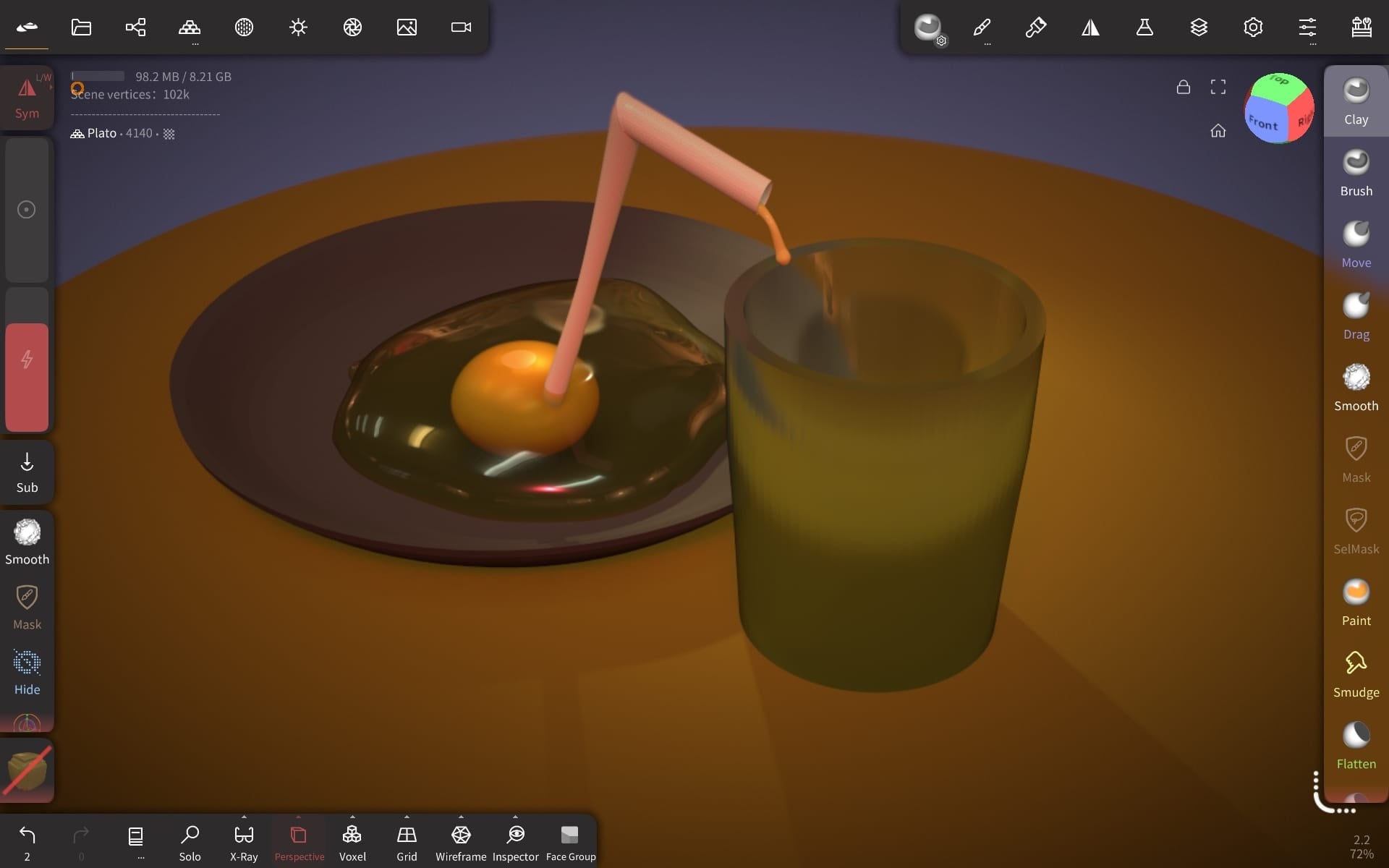Toggle Sym symmetry on left panel
This screenshot has height=868, width=1389.
(27, 98)
